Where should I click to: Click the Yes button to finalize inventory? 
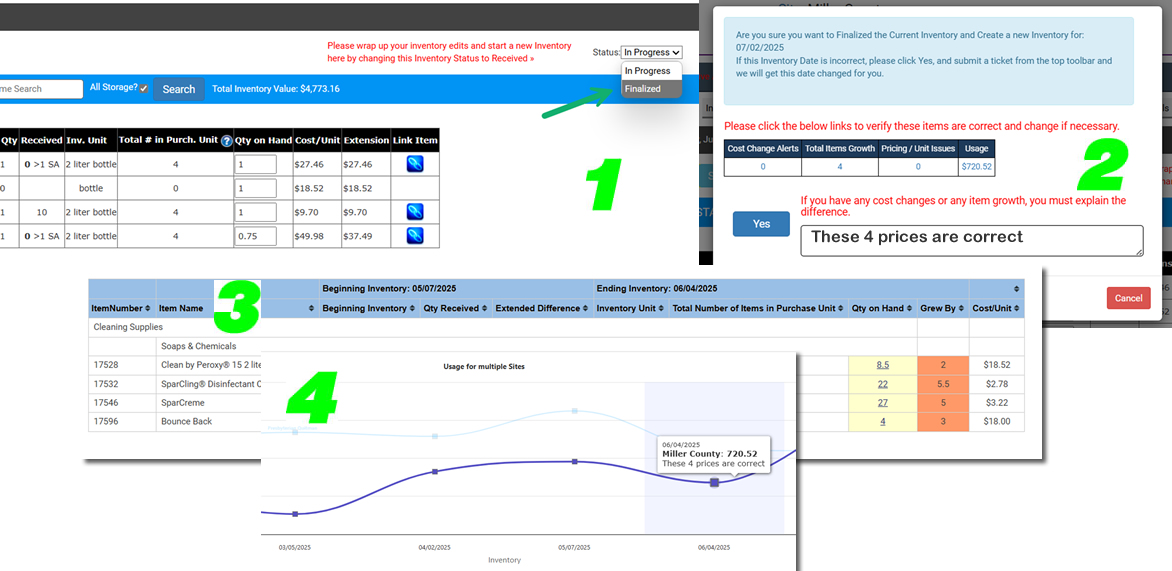[x=761, y=224]
